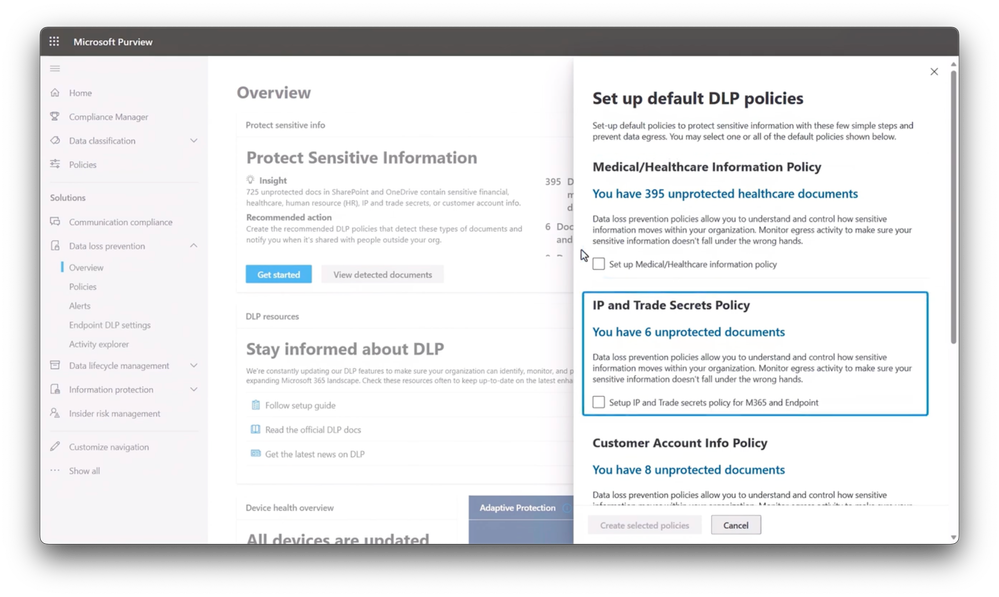
Task: Check Set up Medical/Healthcare information policy
Action: point(599,264)
